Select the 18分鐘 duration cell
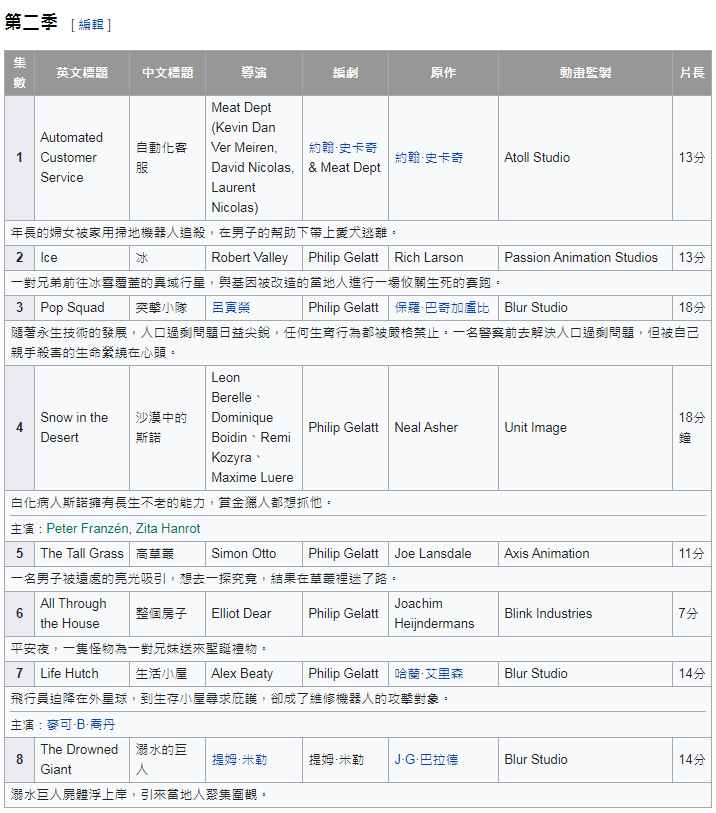The height and width of the screenshot is (813, 716). (x=692, y=428)
